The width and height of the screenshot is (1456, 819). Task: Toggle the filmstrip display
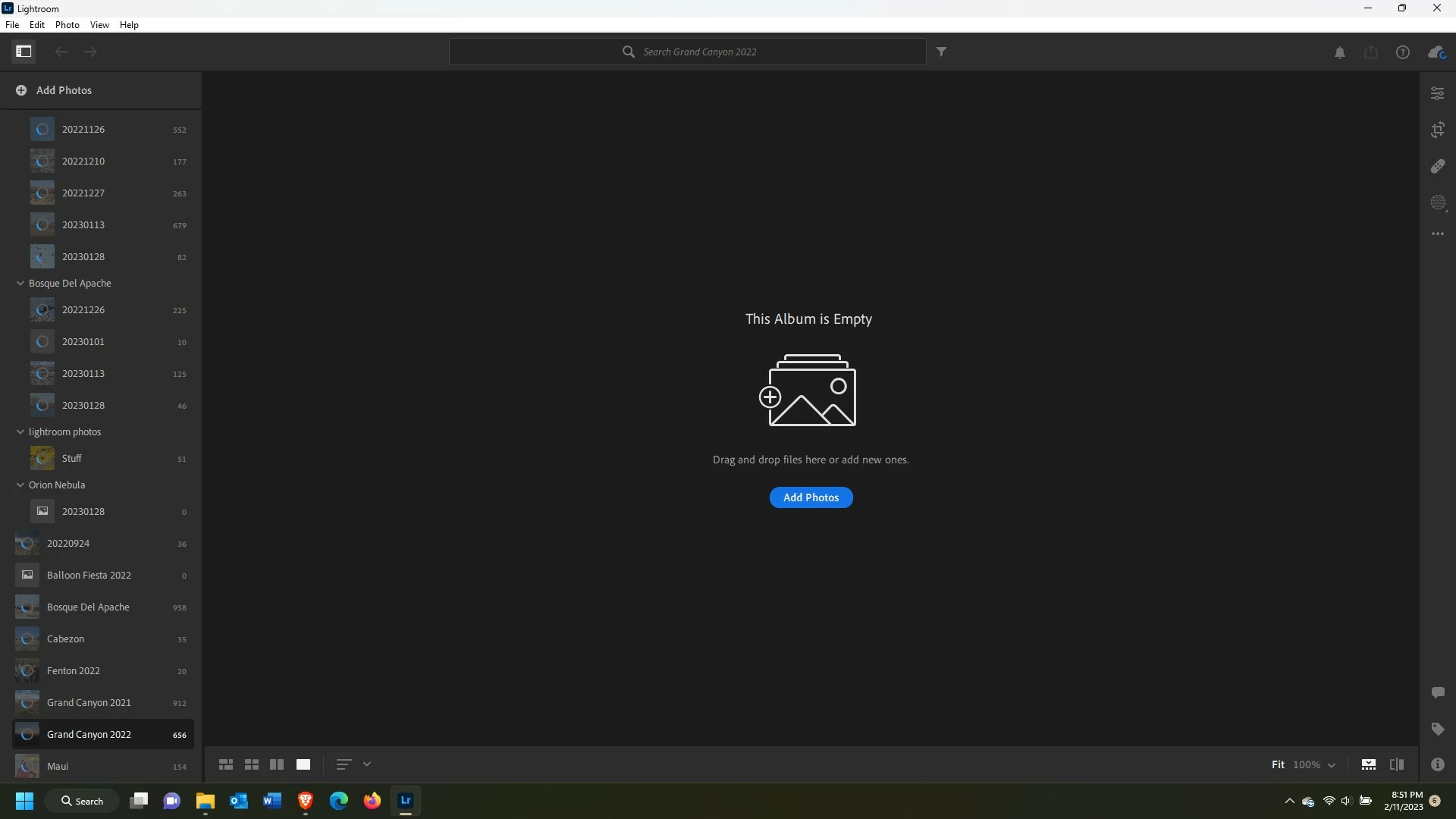1368,764
